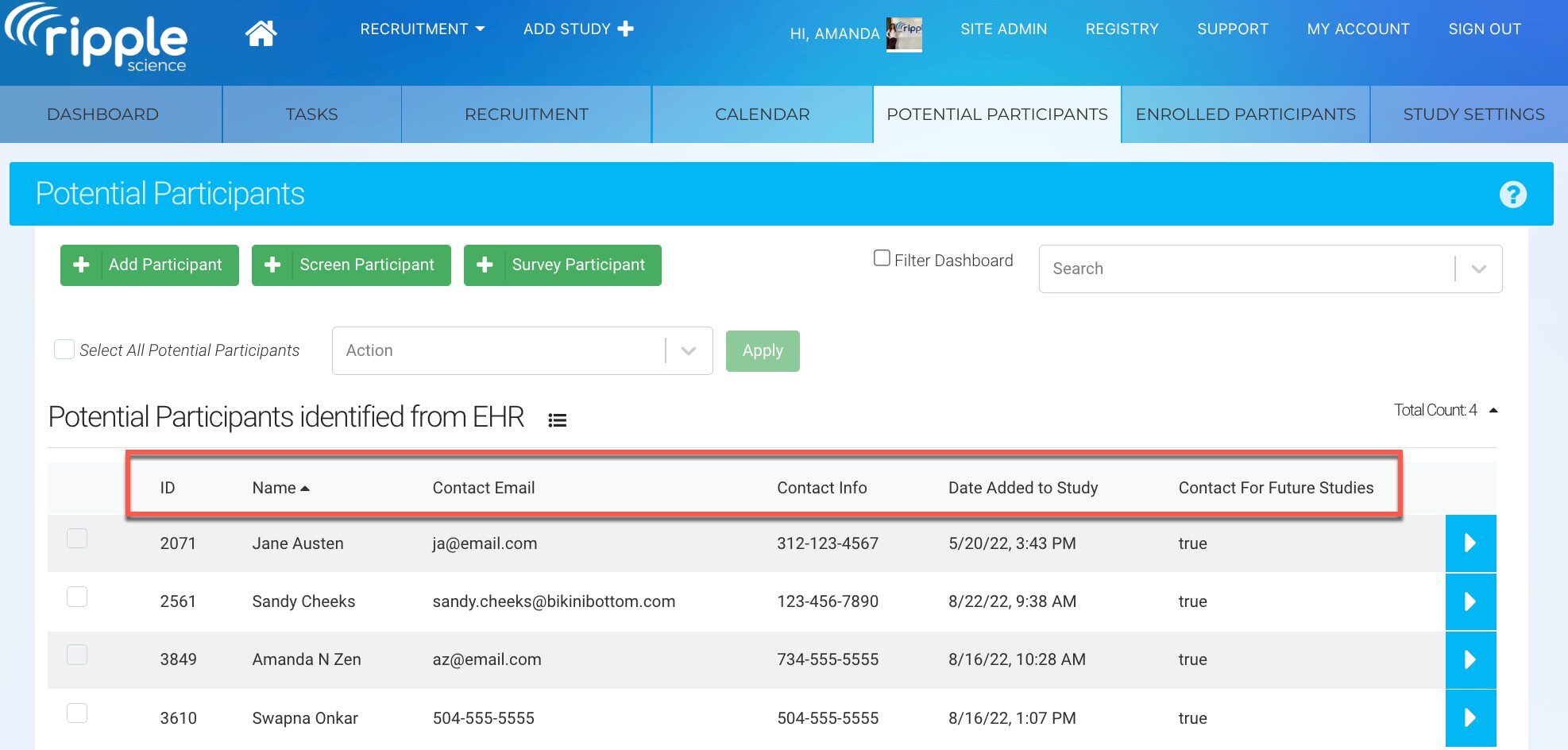Open Swapna Onkar row arrow button
1568x750 pixels.
(1470, 718)
